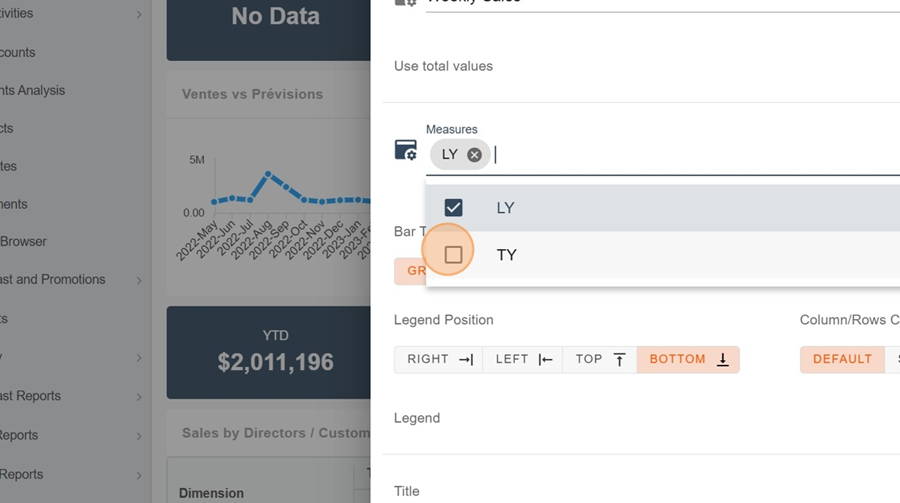The width and height of the screenshot is (900, 503).
Task: Click the arrow icon on LEFT legend button
Action: click(545, 360)
